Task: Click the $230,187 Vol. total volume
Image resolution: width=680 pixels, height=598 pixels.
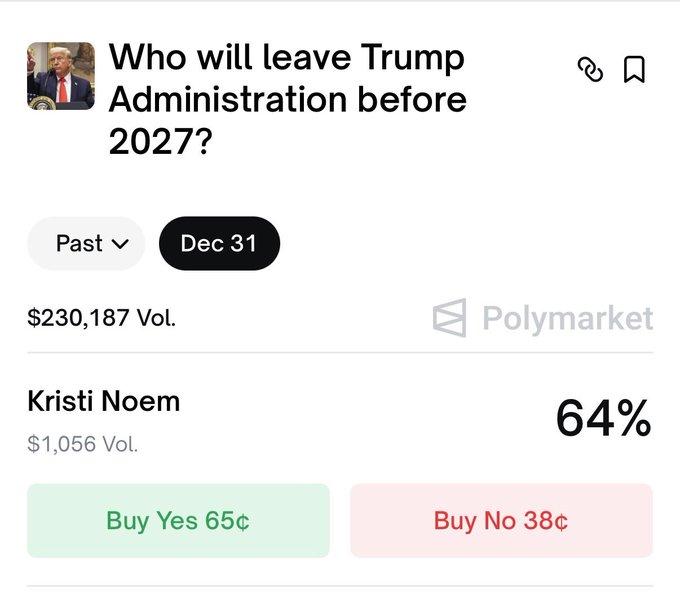Action: click(x=102, y=319)
